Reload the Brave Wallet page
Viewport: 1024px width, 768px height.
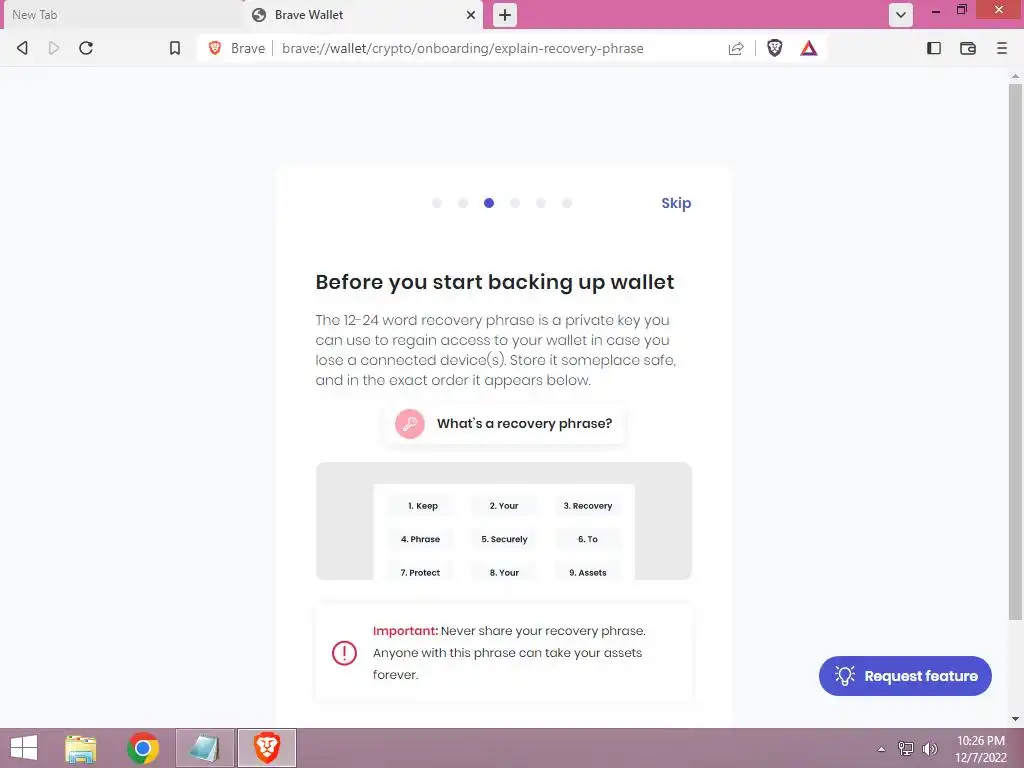tap(86, 48)
